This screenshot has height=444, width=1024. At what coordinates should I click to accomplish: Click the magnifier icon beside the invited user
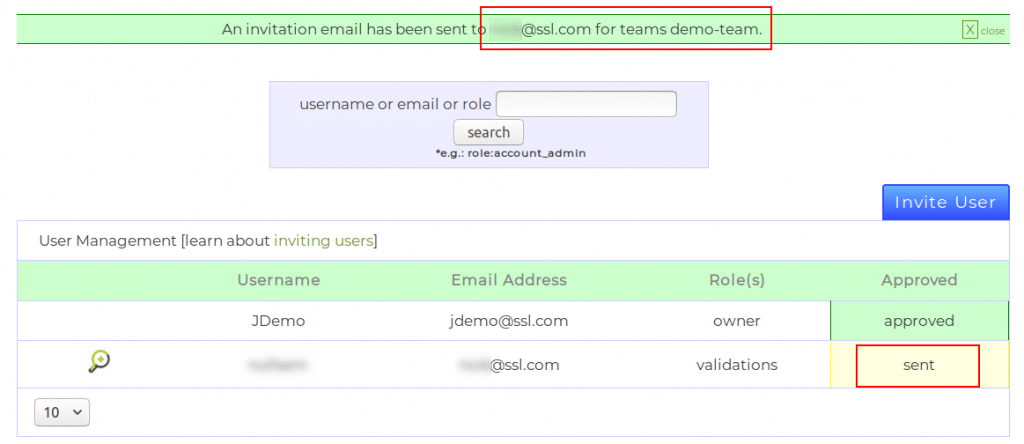[x=99, y=362]
